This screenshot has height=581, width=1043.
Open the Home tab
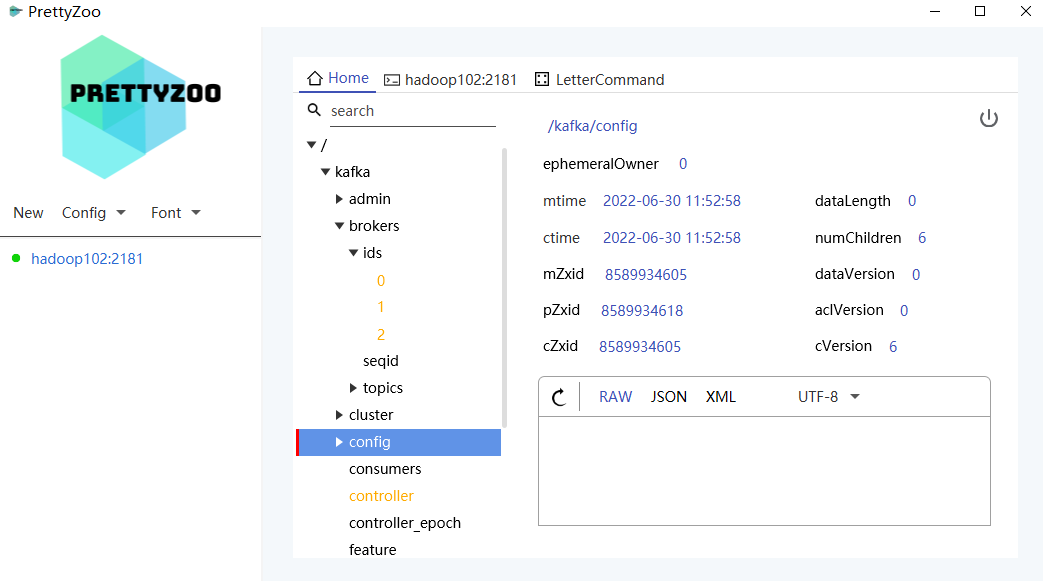pos(338,79)
